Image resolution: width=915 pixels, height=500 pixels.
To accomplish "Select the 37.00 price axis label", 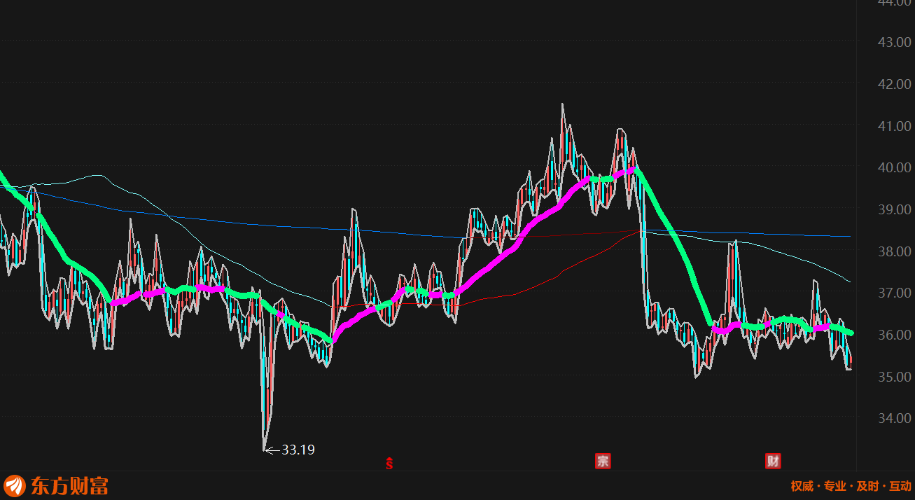I will [895, 293].
